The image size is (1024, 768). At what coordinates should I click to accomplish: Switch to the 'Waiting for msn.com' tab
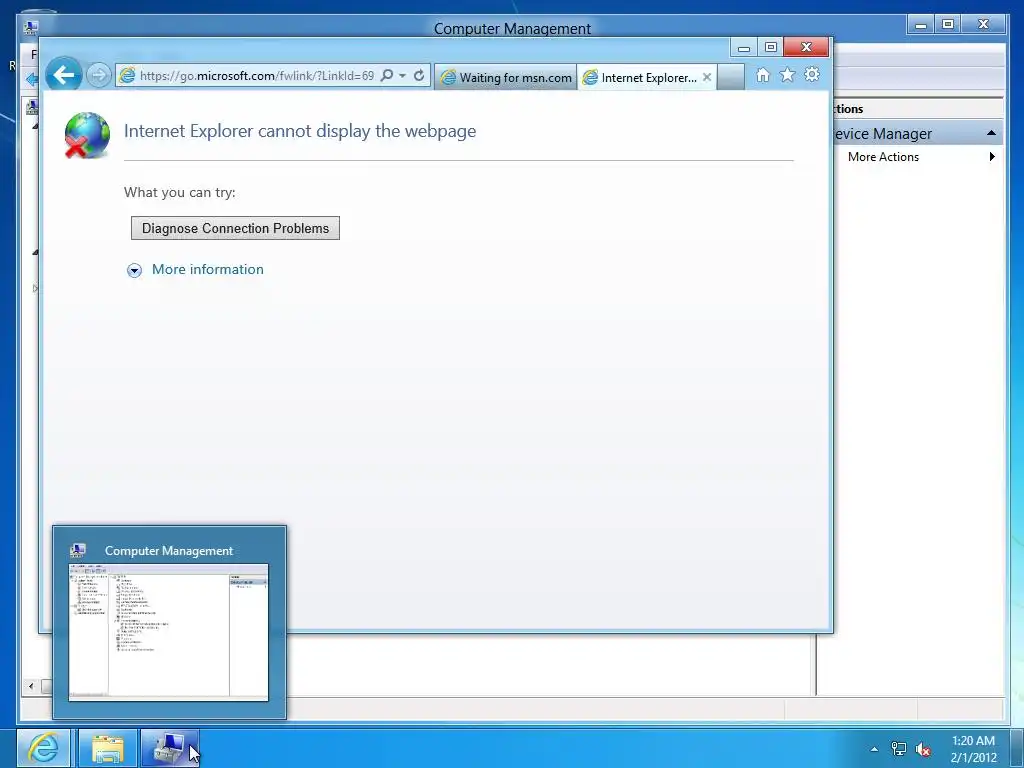(x=506, y=78)
